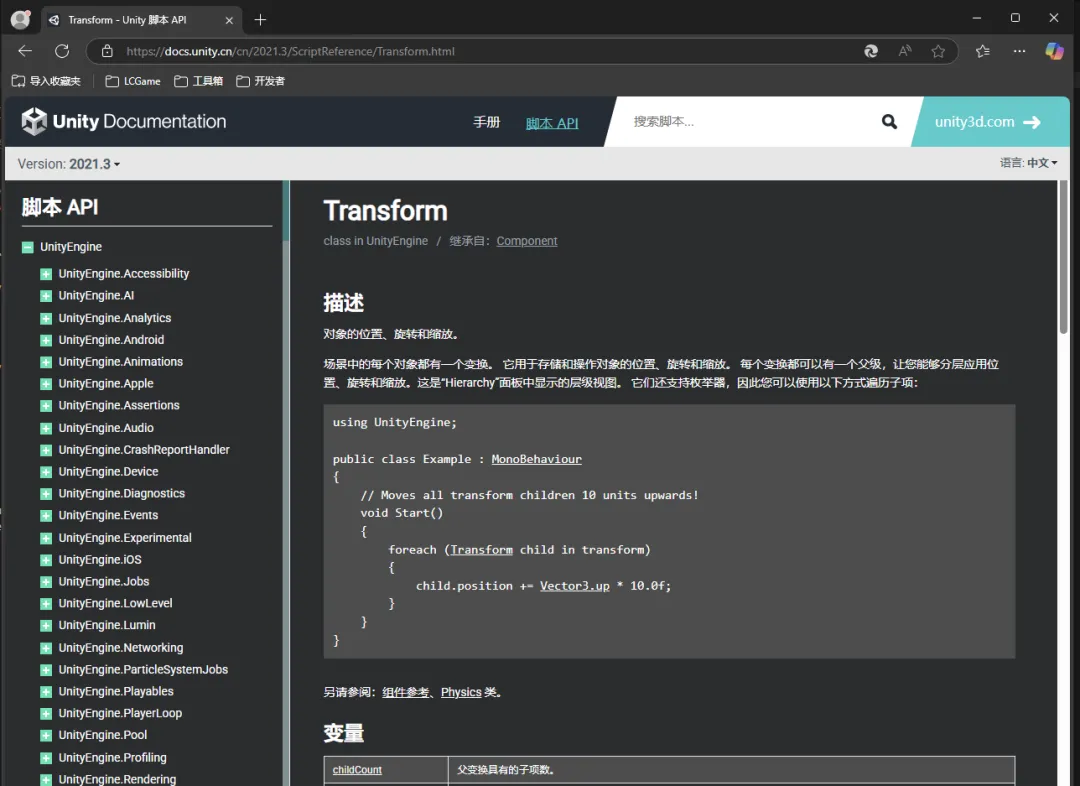Open browser settings and more menu
Screen dimensions: 1080x786
(1019, 51)
